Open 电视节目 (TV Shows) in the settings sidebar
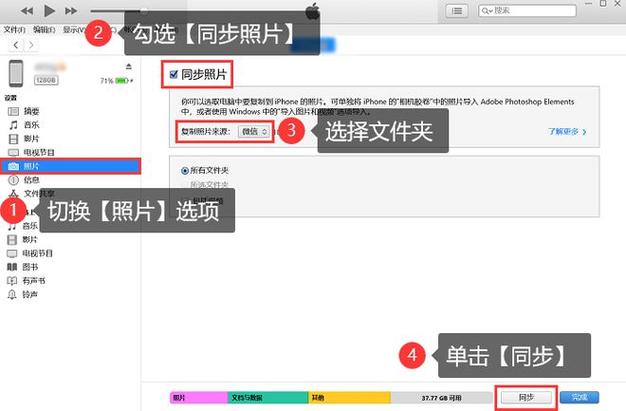The image size is (626, 411). tap(36, 152)
